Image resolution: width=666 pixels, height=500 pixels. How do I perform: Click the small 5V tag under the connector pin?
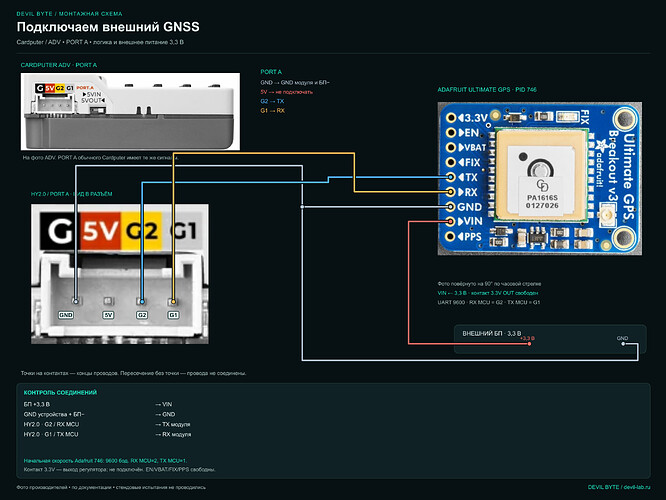(x=108, y=315)
